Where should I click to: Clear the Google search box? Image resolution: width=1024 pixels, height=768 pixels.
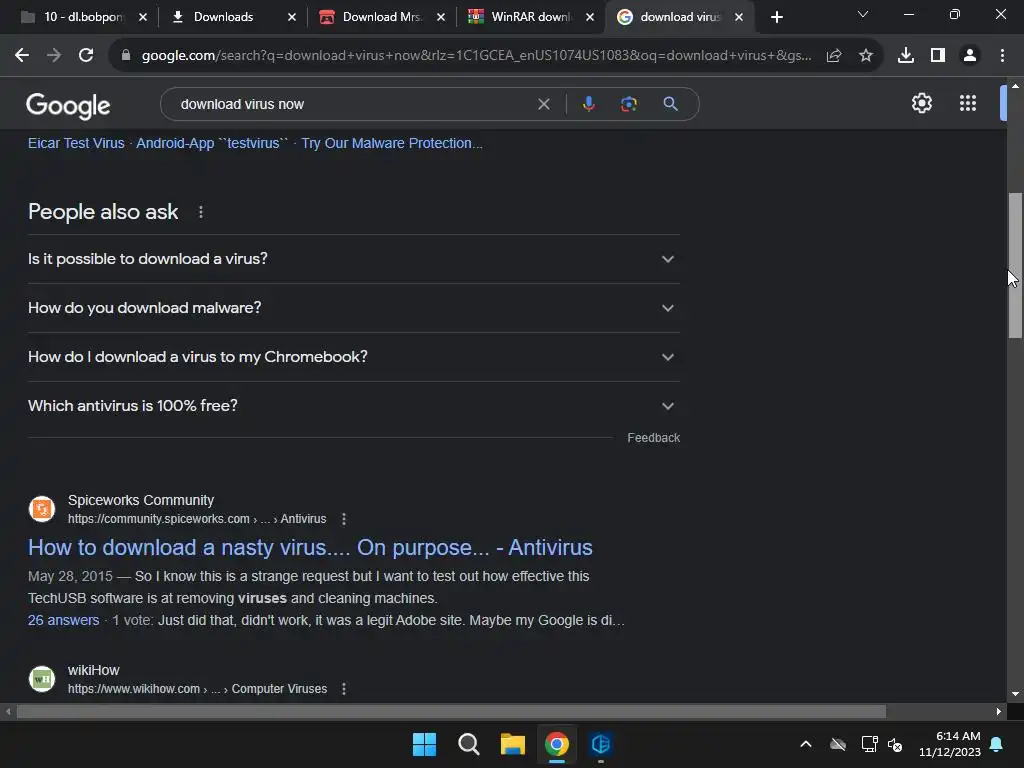543,104
